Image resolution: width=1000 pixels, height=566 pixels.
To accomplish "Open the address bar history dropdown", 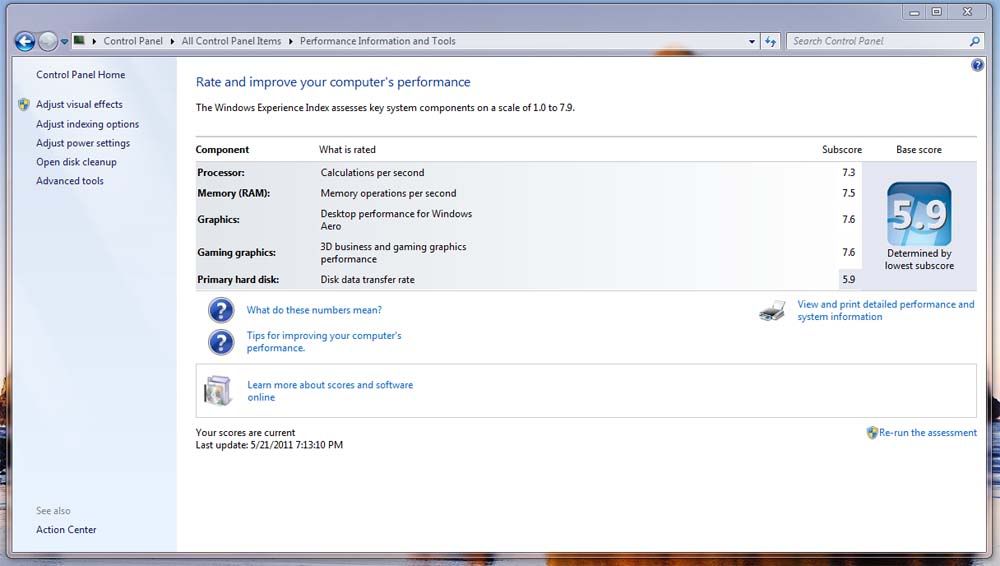I will (752, 41).
